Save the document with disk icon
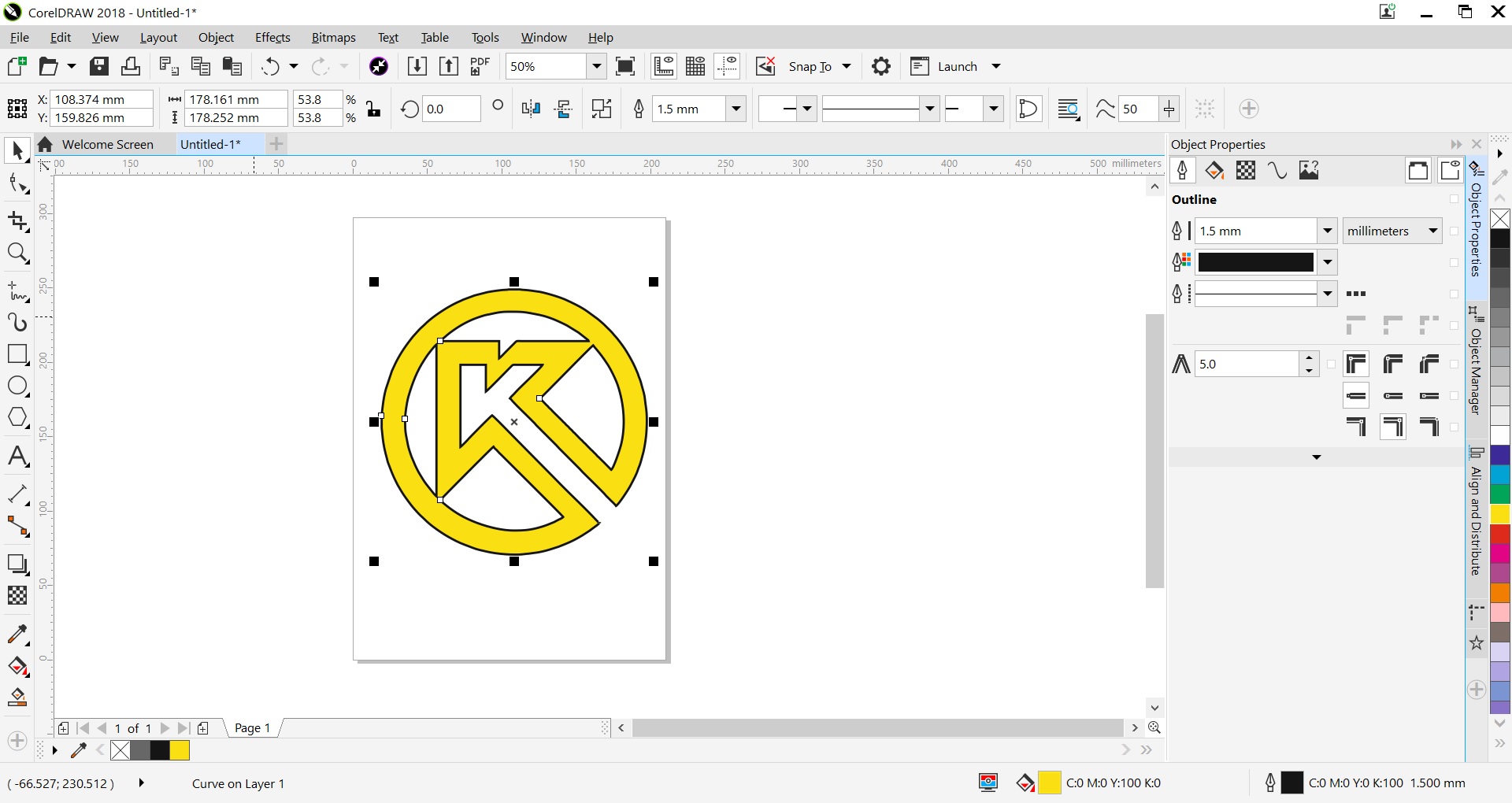Viewport: 1512px width, 803px height. tap(98, 66)
